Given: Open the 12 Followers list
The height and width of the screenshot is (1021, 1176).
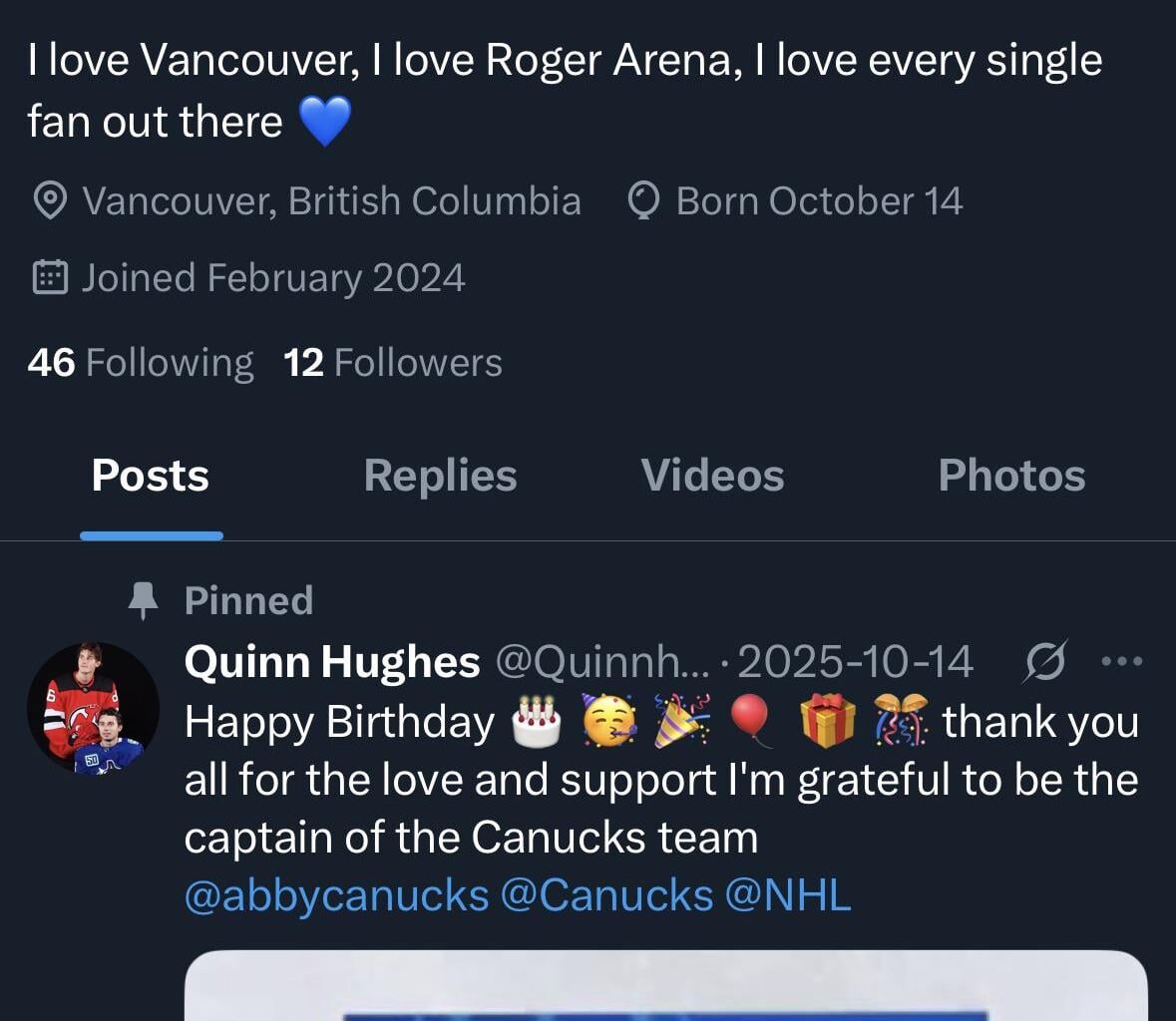Looking at the screenshot, I should pos(392,362).
